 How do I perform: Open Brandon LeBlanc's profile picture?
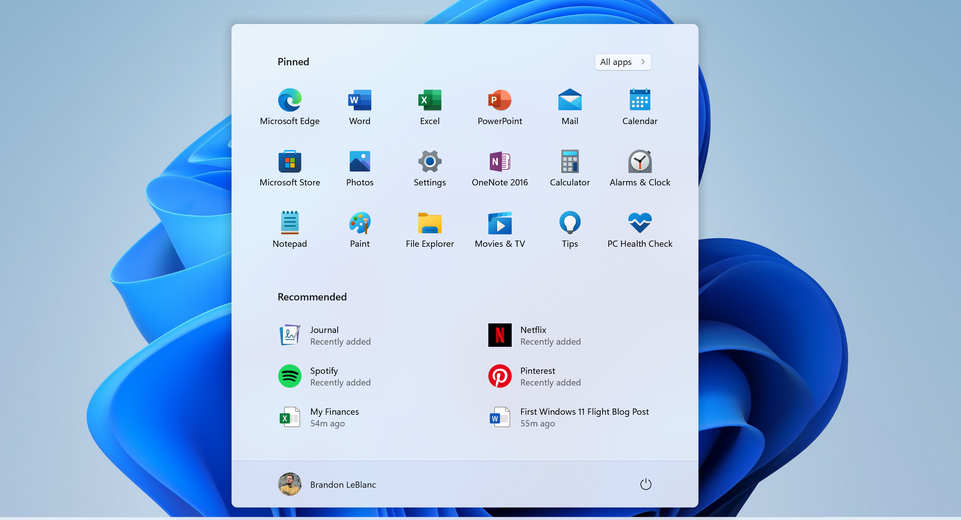tap(289, 484)
